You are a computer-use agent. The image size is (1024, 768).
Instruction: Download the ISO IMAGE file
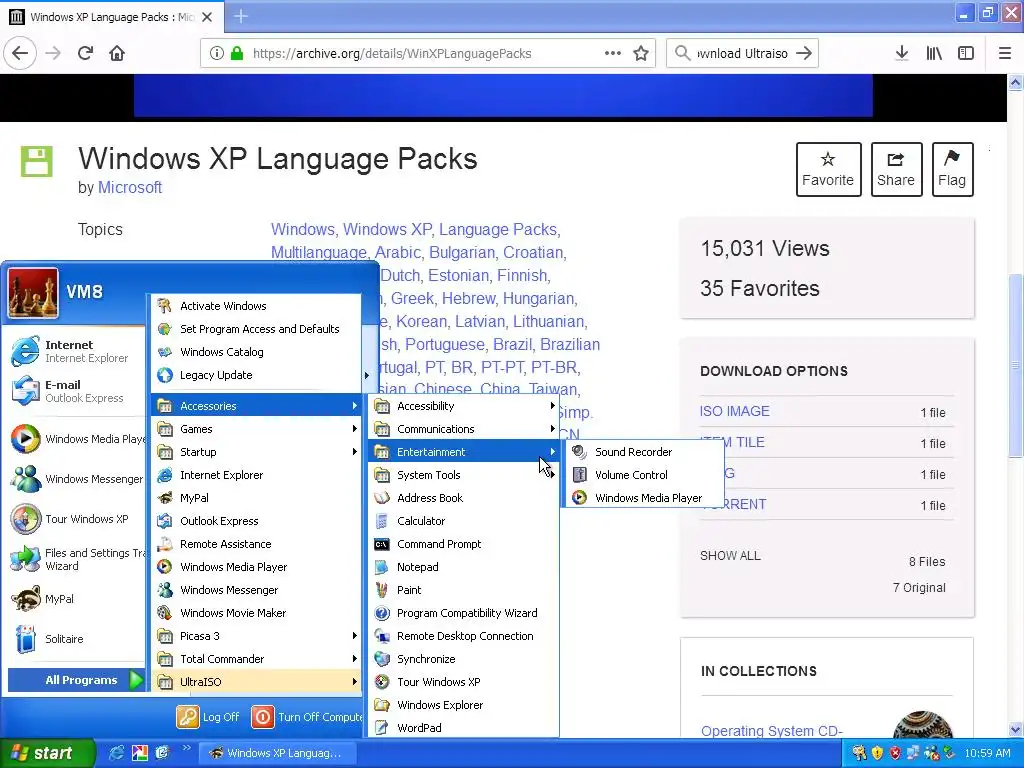pyautogui.click(x=735, y=411)
